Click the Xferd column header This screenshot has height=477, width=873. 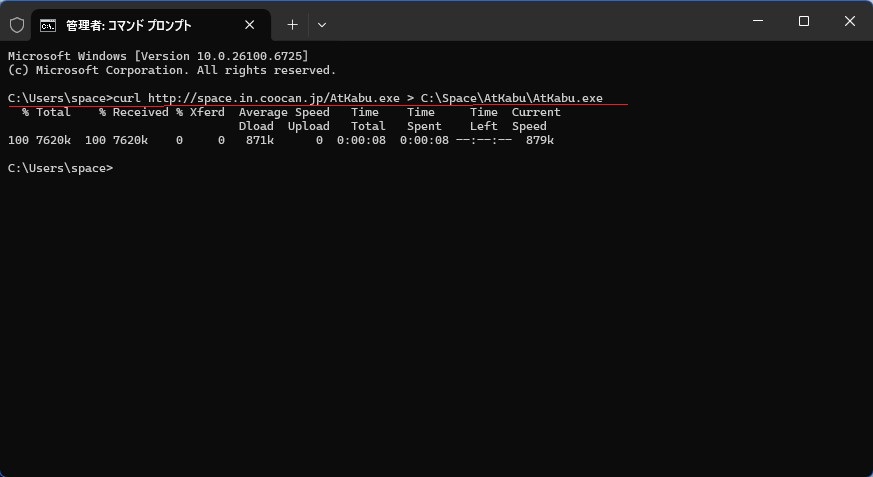(x=207, y=112)
